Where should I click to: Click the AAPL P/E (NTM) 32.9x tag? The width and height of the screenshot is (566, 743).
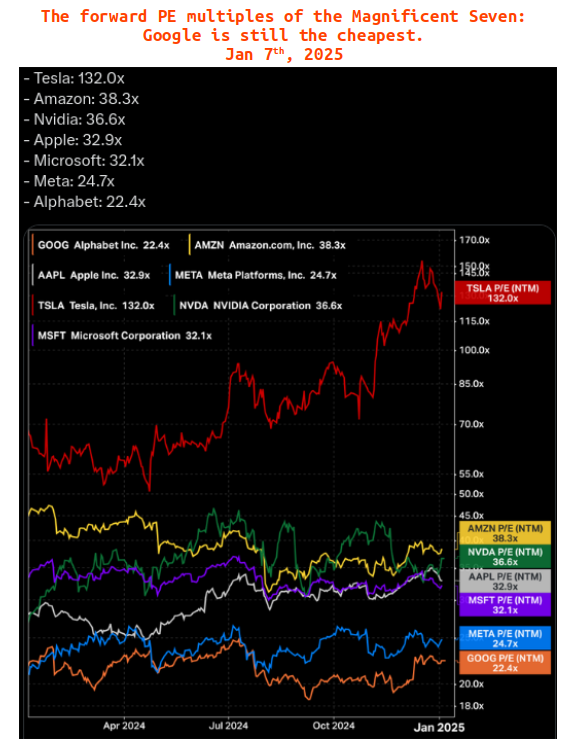(505, 581)
